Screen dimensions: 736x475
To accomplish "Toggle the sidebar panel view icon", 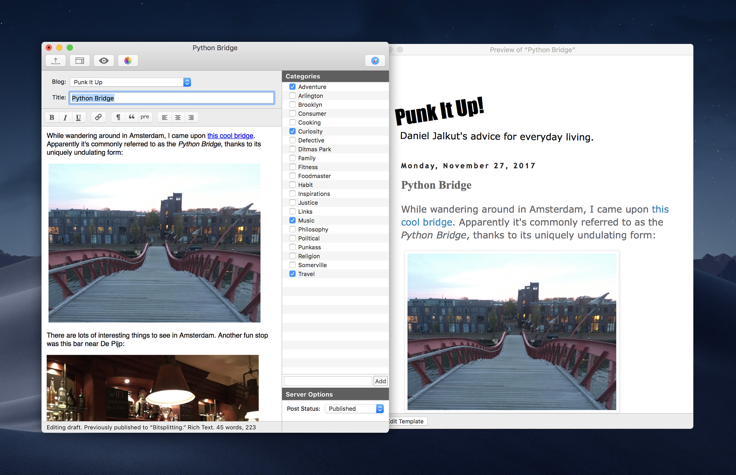I will 80,61.
